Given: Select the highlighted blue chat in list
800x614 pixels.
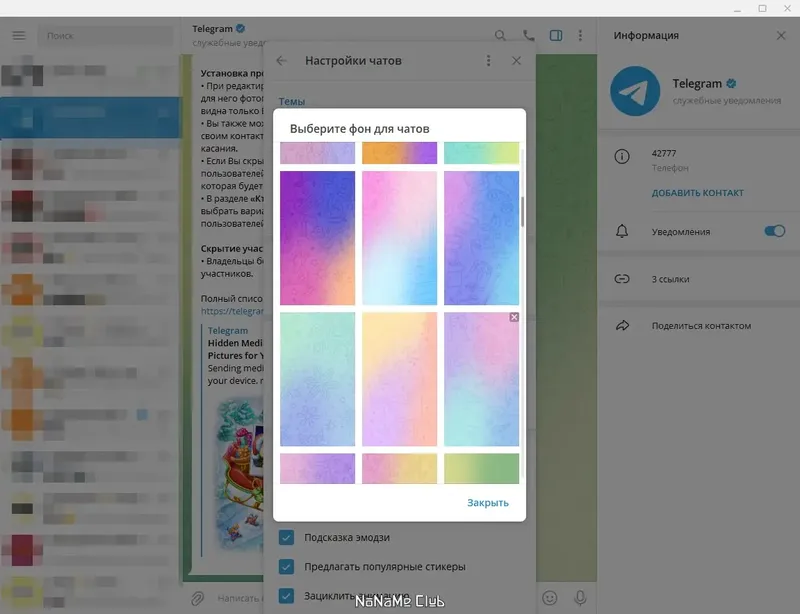Looking at the screenshot, I should coord(90,118).
